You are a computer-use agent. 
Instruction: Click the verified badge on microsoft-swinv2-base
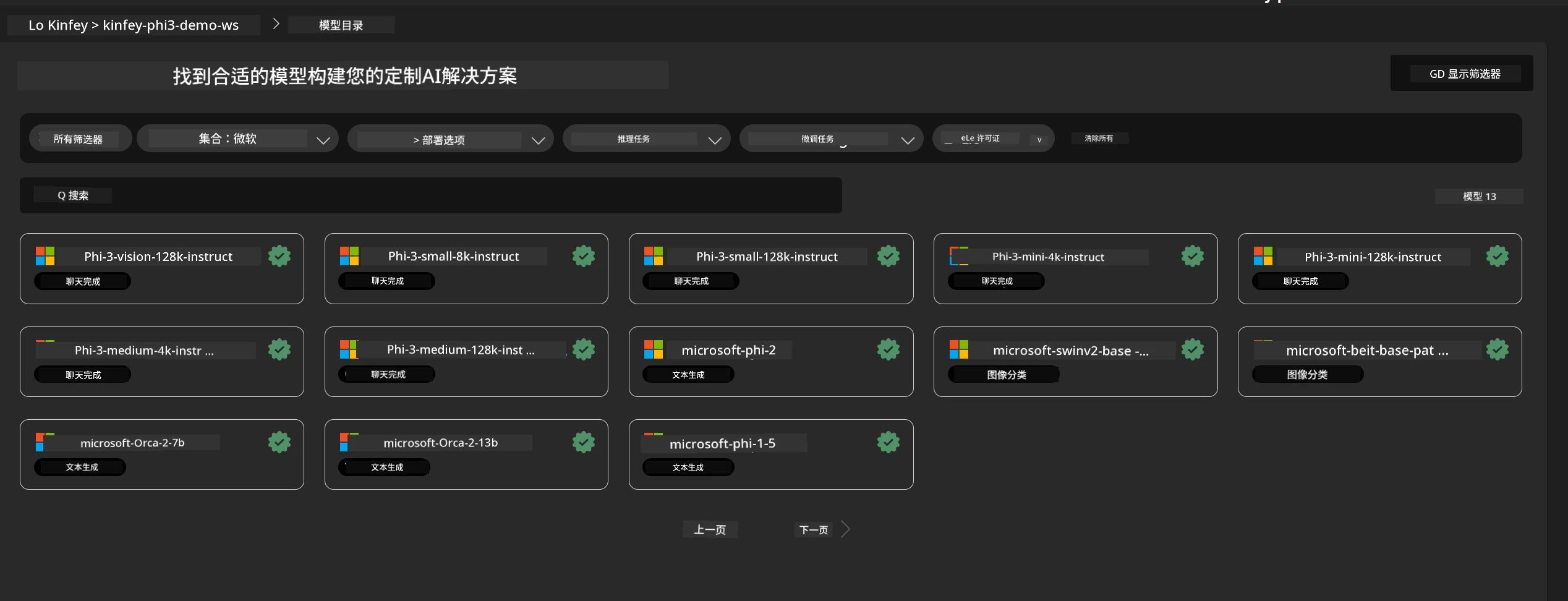point(1193,349)
